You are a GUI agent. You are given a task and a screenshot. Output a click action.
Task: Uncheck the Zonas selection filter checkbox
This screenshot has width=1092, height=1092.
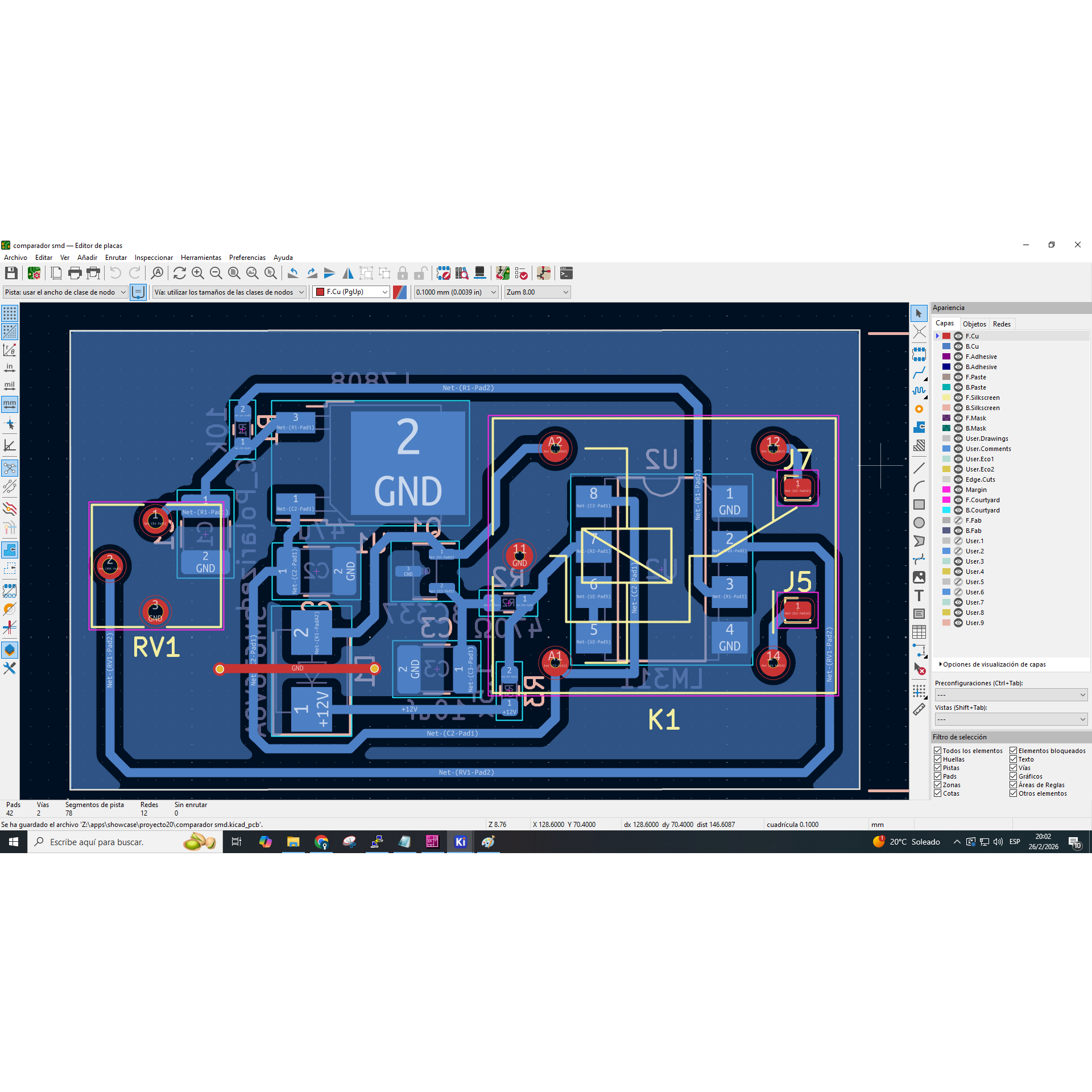coord(938,785)
